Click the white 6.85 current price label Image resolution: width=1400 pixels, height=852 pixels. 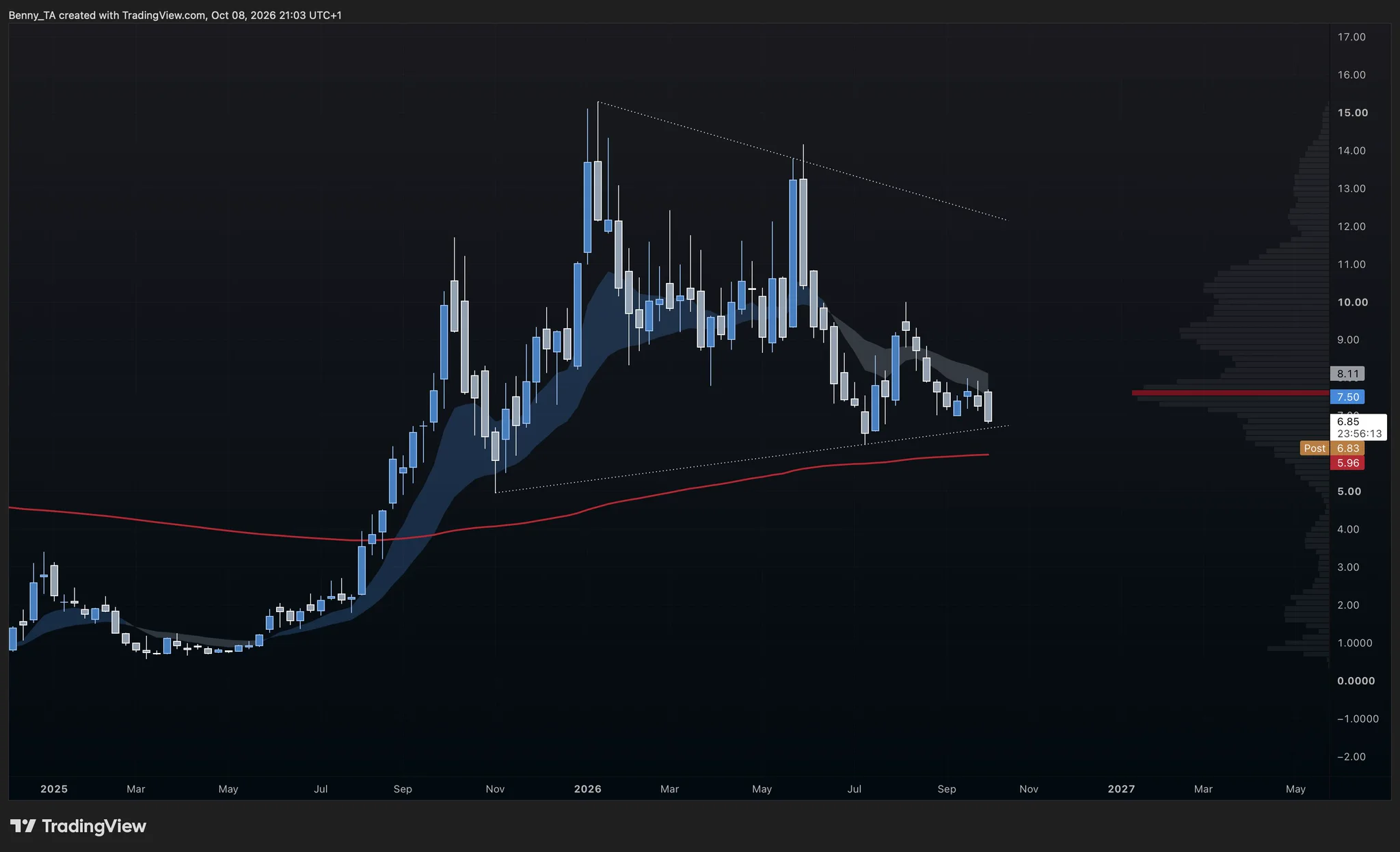click(x=1348, y=421)
